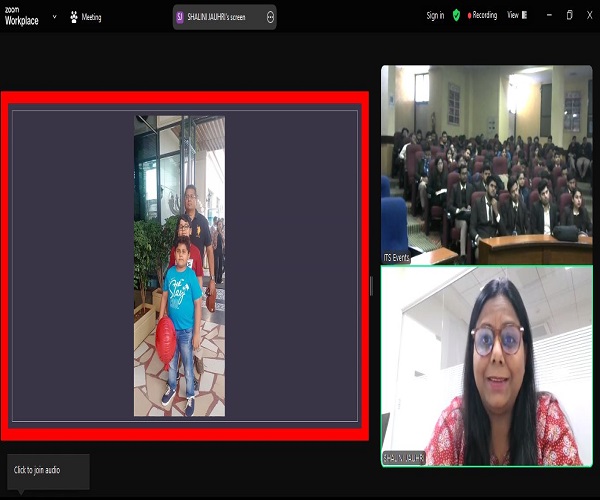Click the Recording status label
The image size is (600, 500).
485,16
